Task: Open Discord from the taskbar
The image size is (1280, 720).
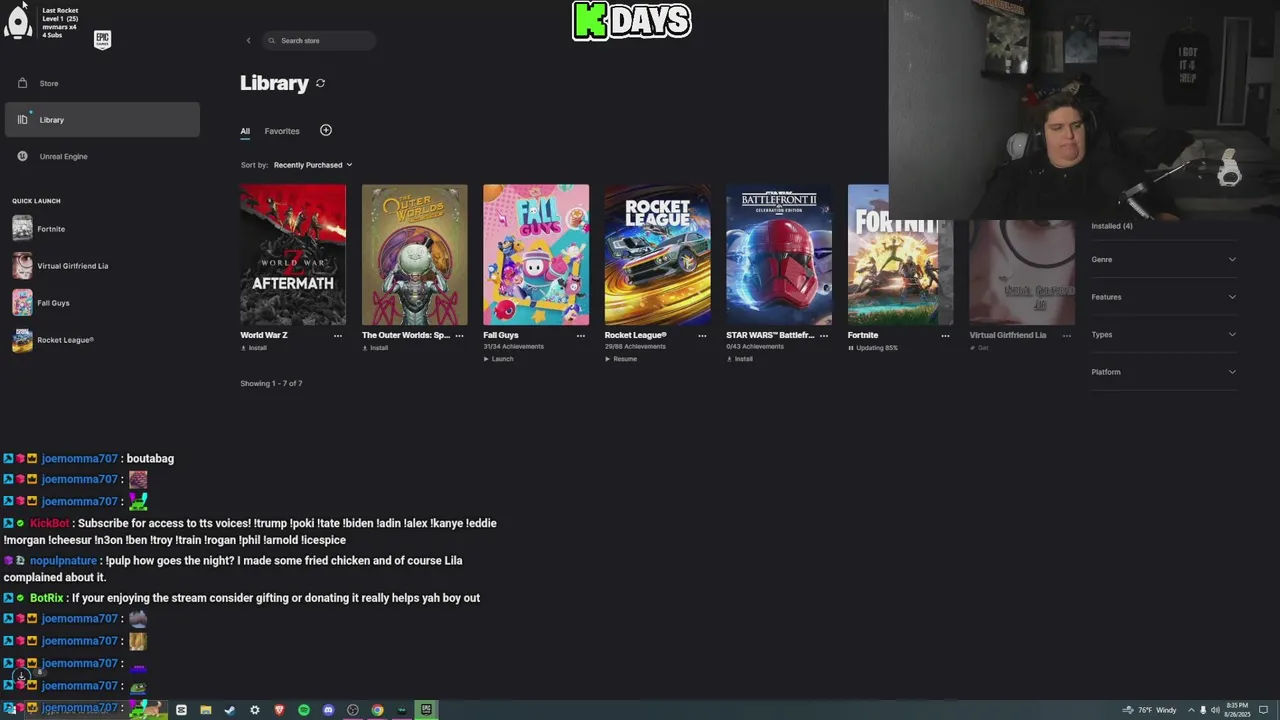Action: [328, 710]
